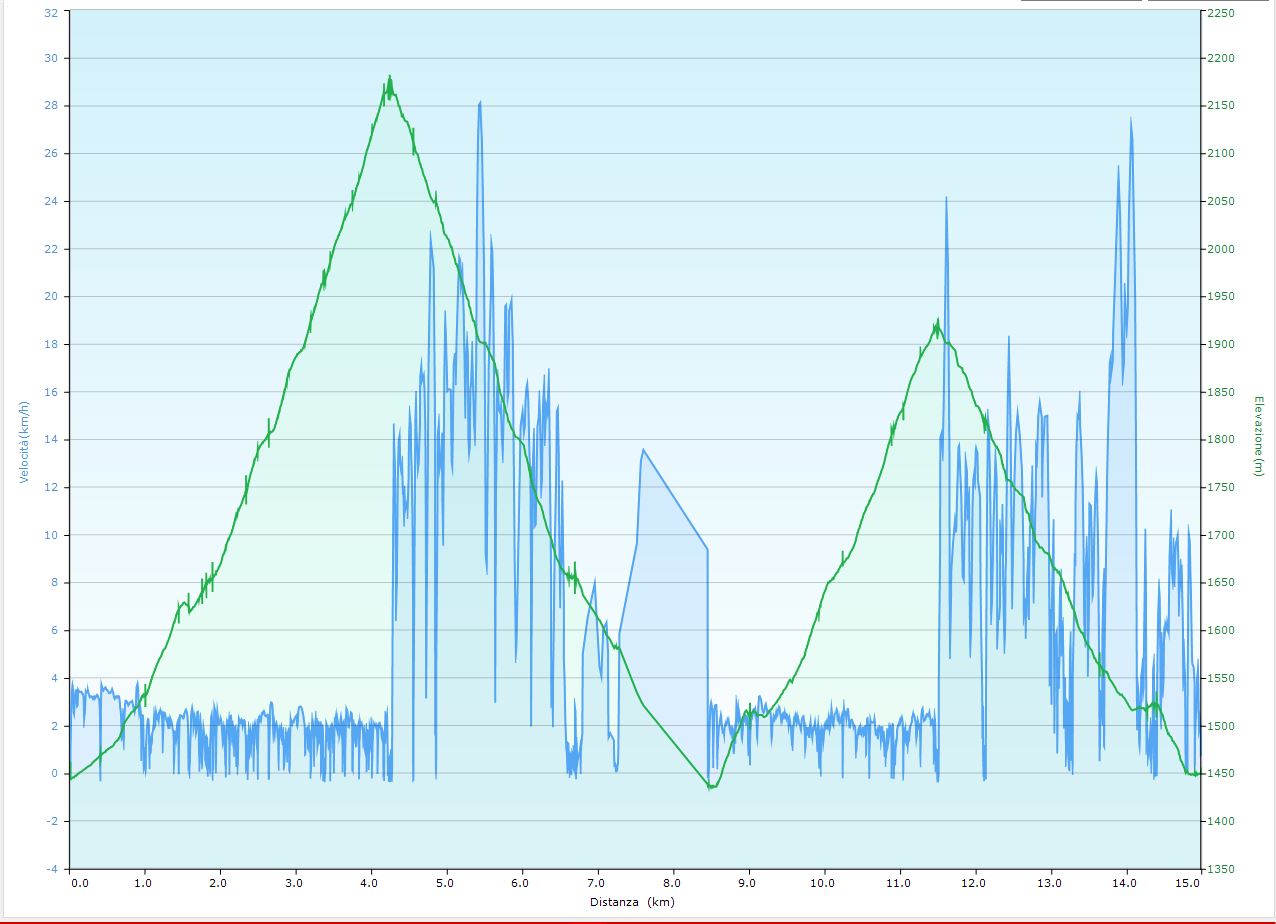Click the green elevation line's lowest valley point
Screen dimensions: 1276x924
pos(710,787)
